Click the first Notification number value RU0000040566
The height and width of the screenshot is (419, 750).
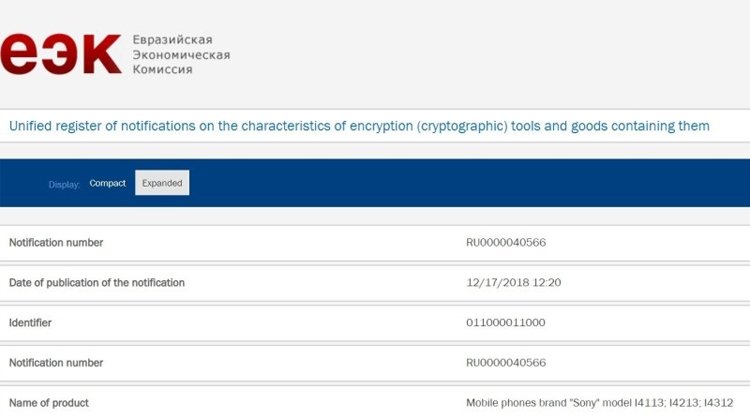click(506, 243)
